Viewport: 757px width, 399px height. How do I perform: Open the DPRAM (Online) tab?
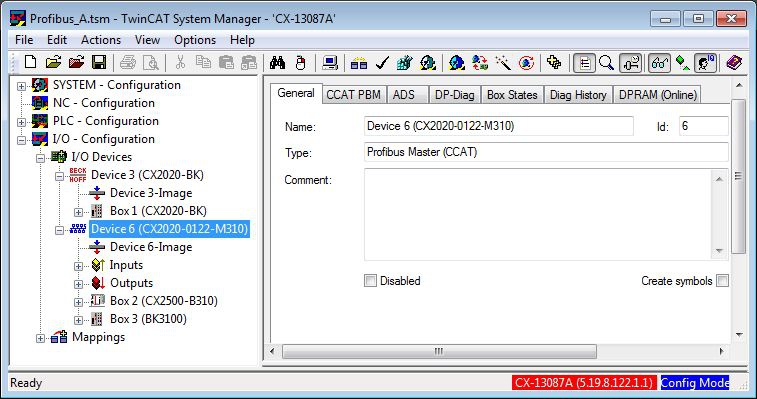(x=658, y=95)
